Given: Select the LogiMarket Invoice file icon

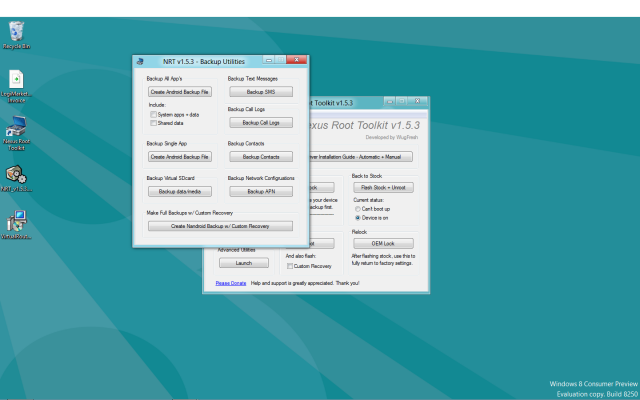Looking at the screenshot, I should pyautogui.click(x=16, y=86).
